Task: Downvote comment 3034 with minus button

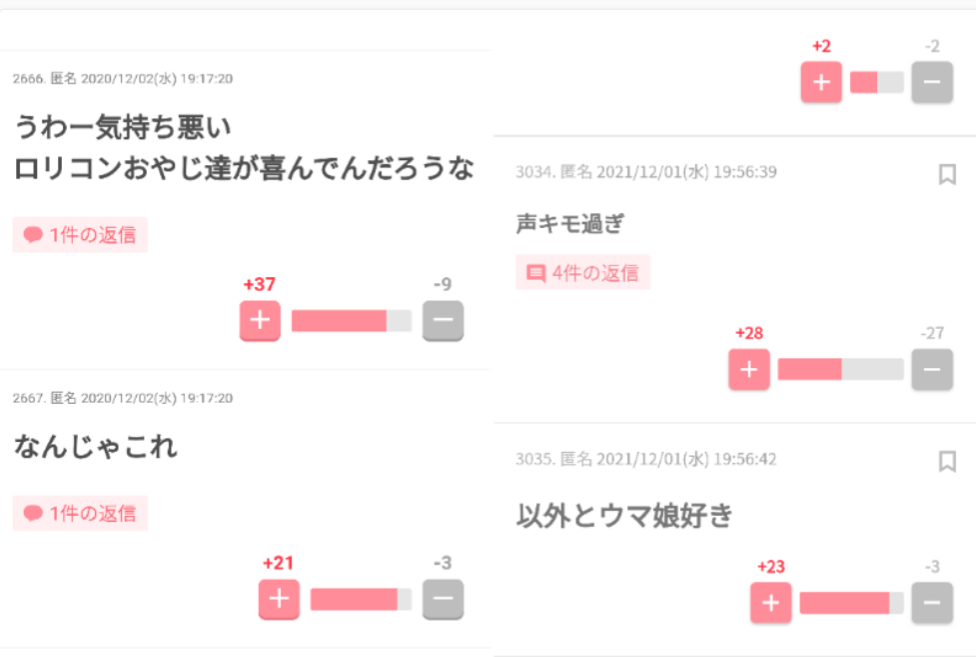Action: click(x=932, y=370)
